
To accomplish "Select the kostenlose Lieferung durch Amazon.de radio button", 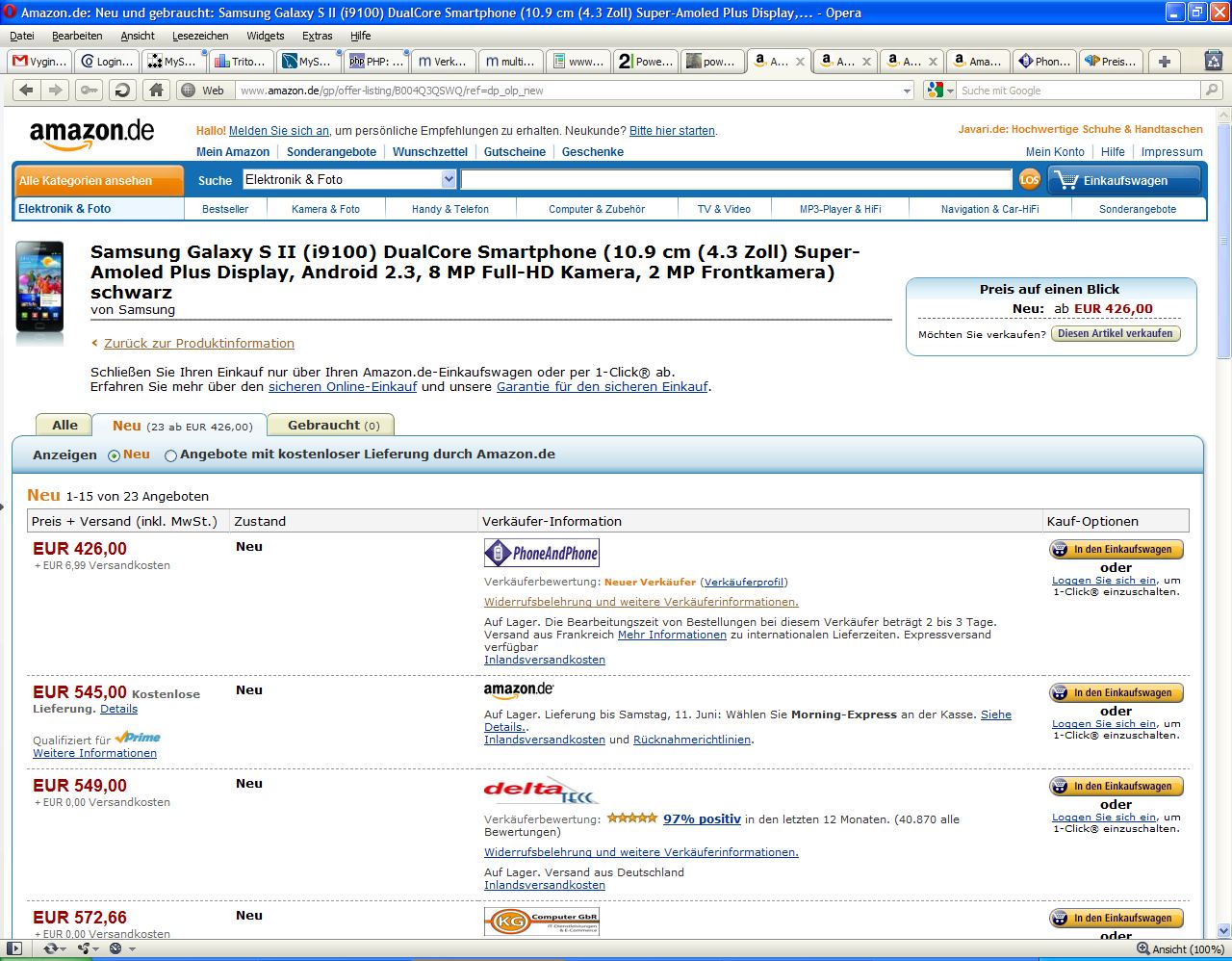I will point(170,455).
